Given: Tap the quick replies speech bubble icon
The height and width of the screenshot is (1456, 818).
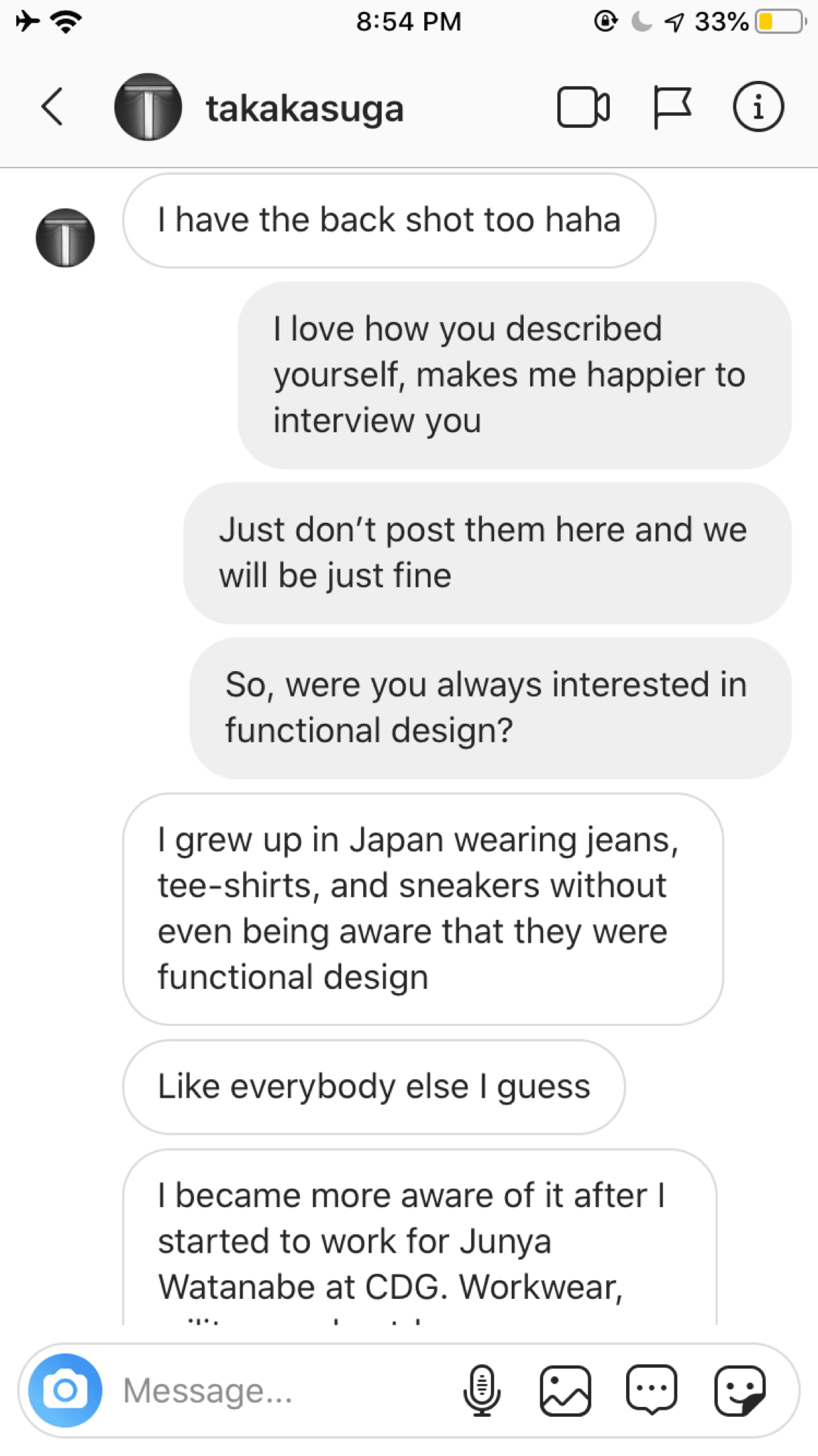Looking at the screenshot, I should (651, 1390).
